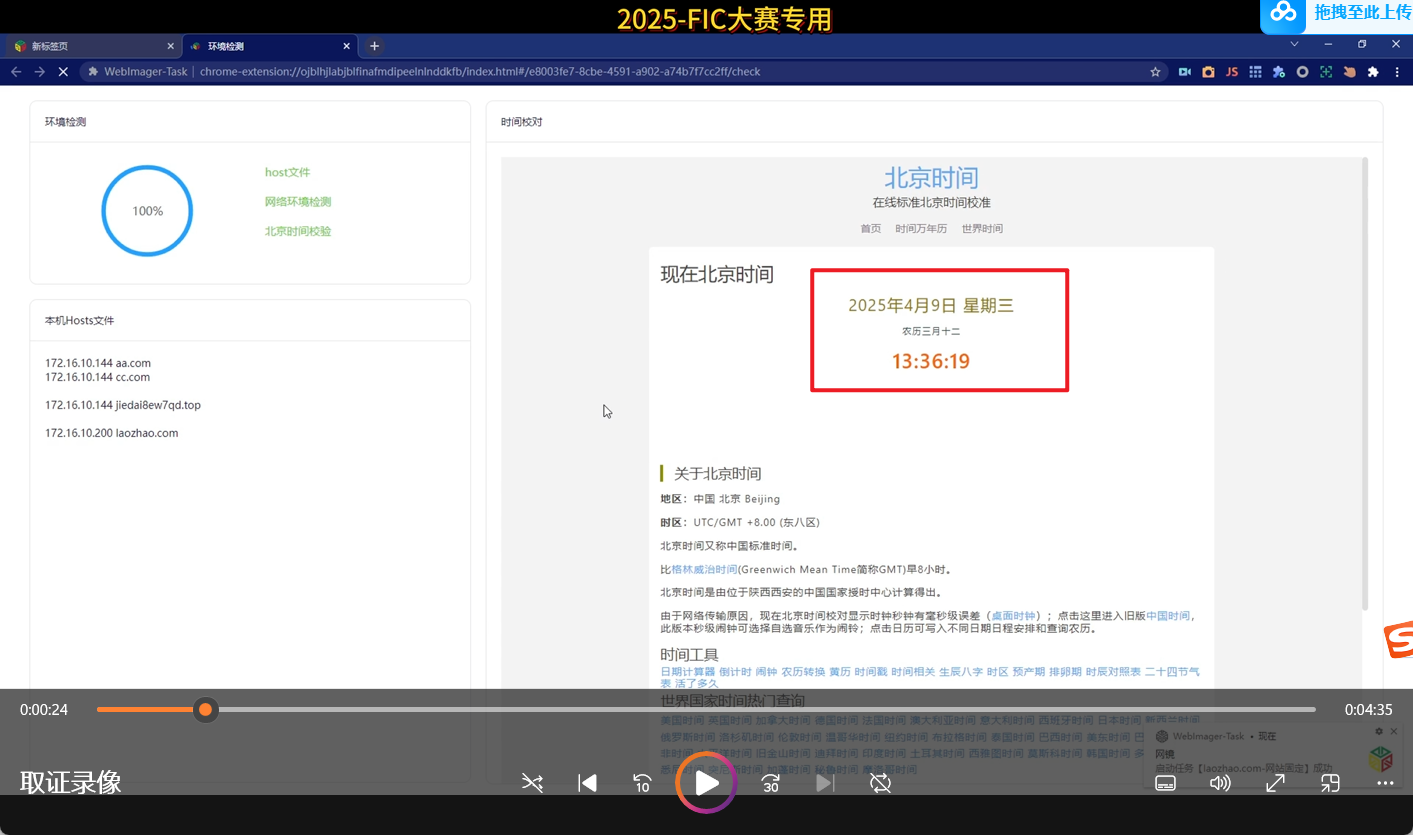Click the browser address bar
The image size is (1413, 835).
[625, 72]
